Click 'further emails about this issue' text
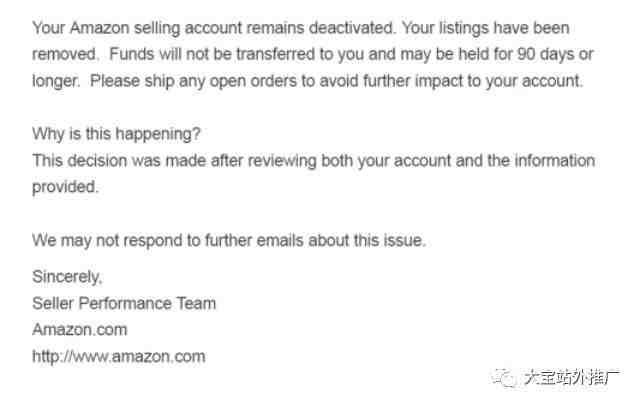This screenshot has height=406, width=640. point(315,240)
